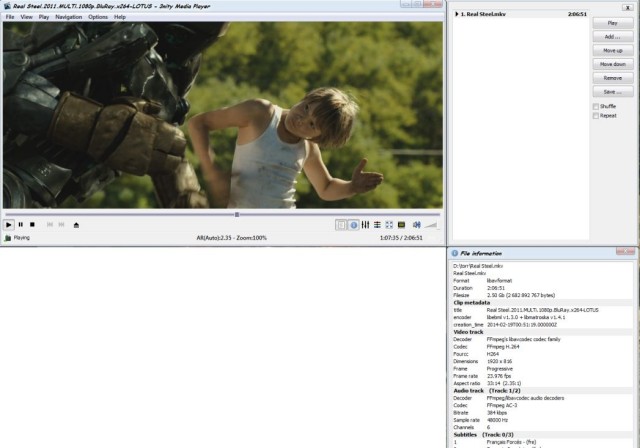Adjust the volume wedge slider
Viewport: 640px width, 448px height.
click(431, 225)
